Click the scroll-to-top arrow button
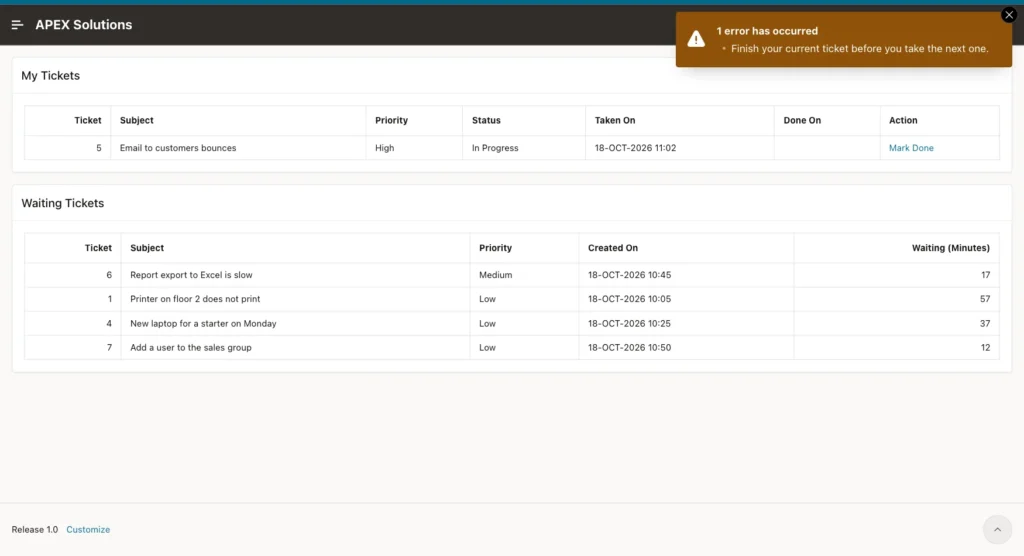Screen dimensions: 1024x556 tap(997, 529)
